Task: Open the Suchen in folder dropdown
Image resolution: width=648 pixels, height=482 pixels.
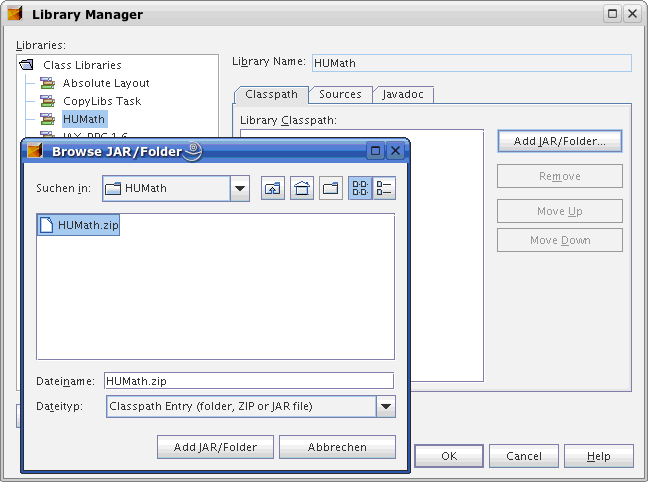Action: tap(239, 189)
